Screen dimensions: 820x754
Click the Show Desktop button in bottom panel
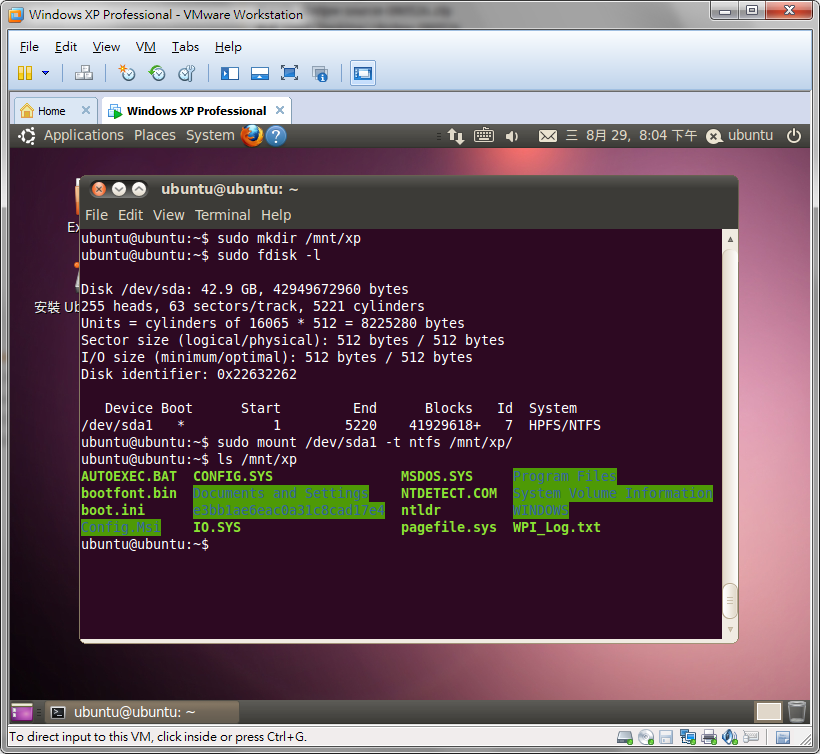21,712
